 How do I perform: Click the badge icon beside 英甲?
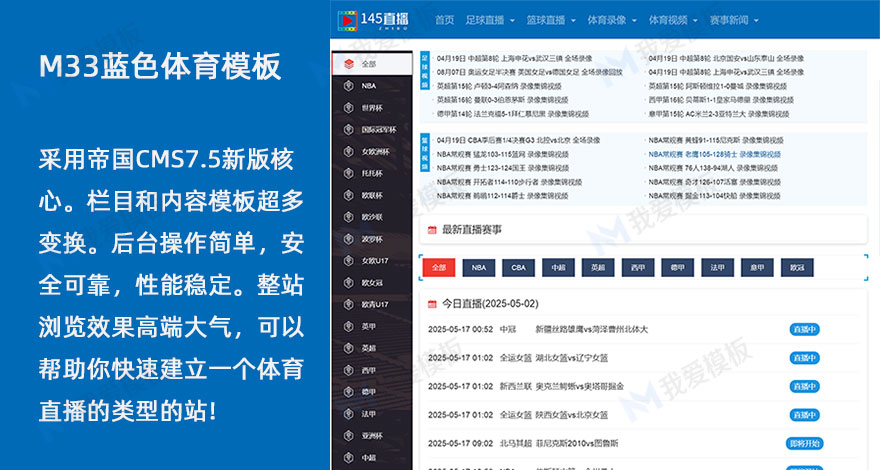349,326
